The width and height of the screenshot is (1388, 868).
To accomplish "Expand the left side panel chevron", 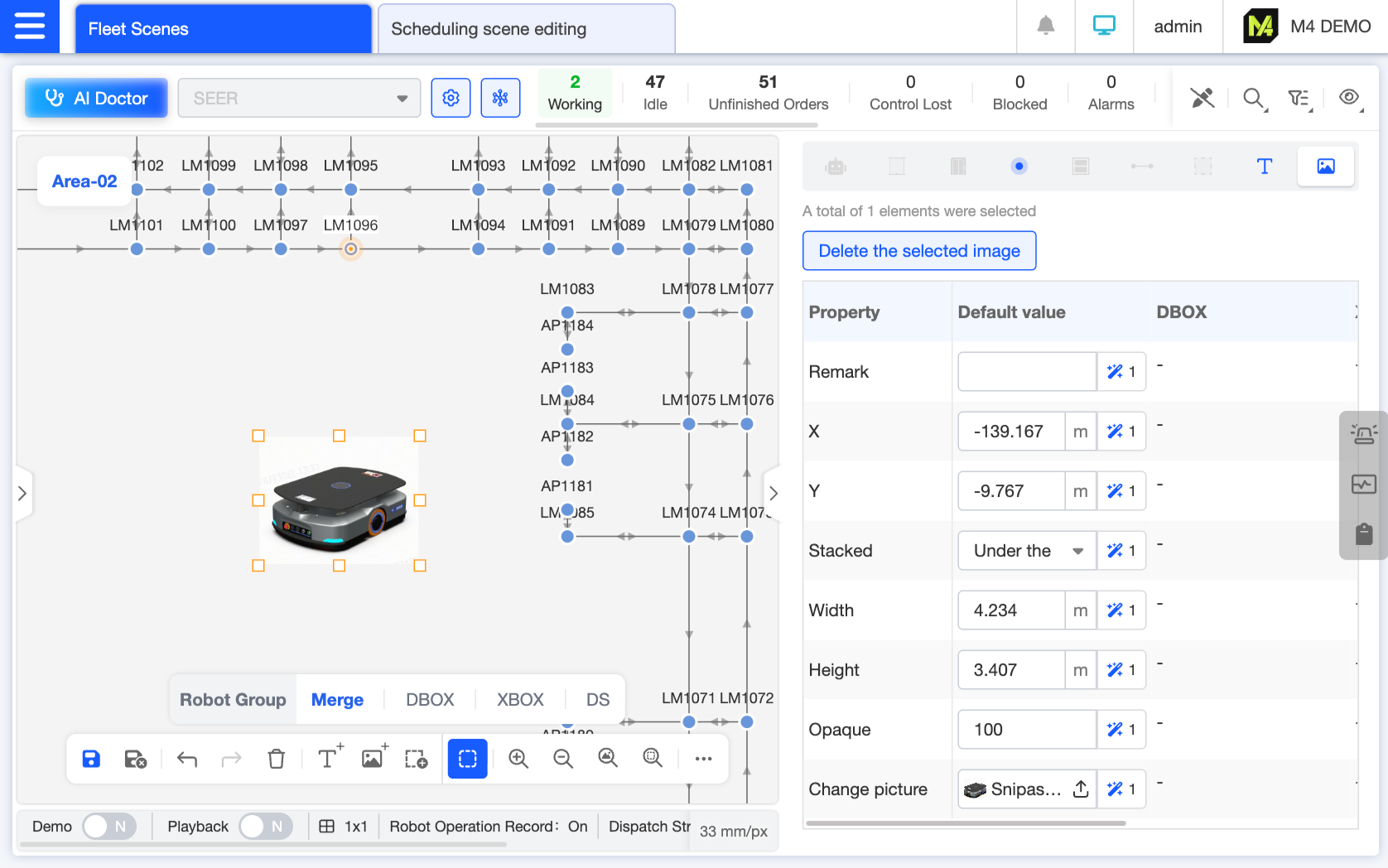I will pyautogui.click(x=22, y=493).
